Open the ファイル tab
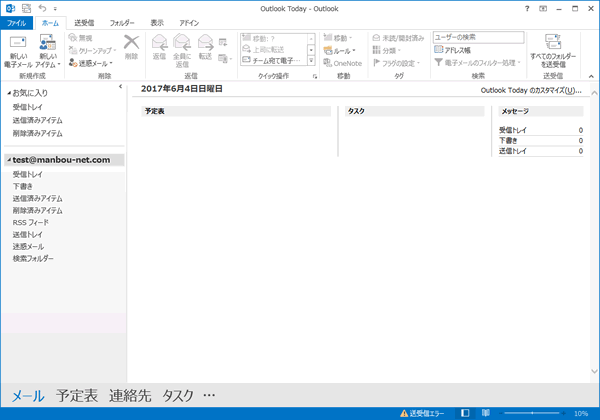600x420 pixels. (x=16, y=23)
